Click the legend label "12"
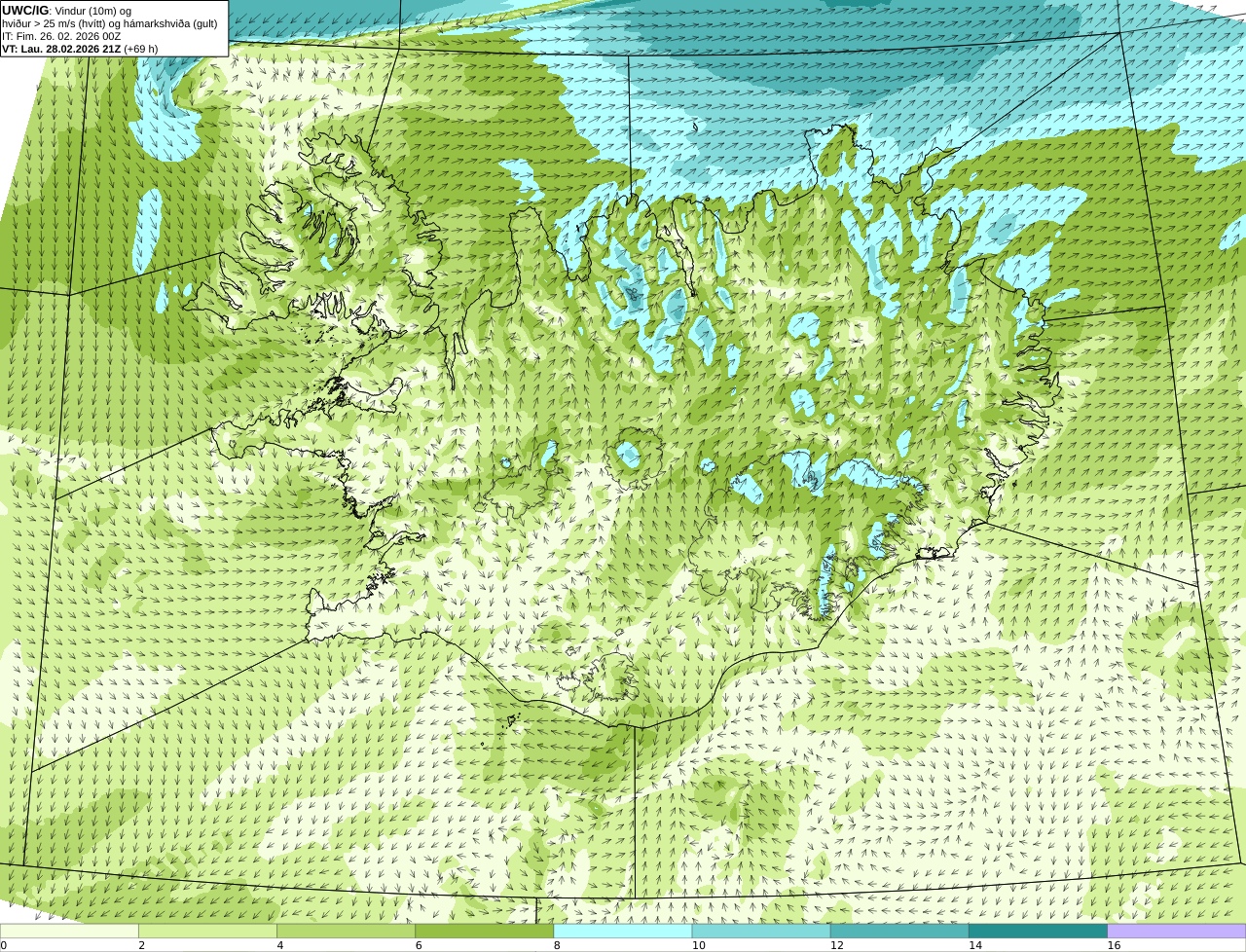 [x=836, y=945]
